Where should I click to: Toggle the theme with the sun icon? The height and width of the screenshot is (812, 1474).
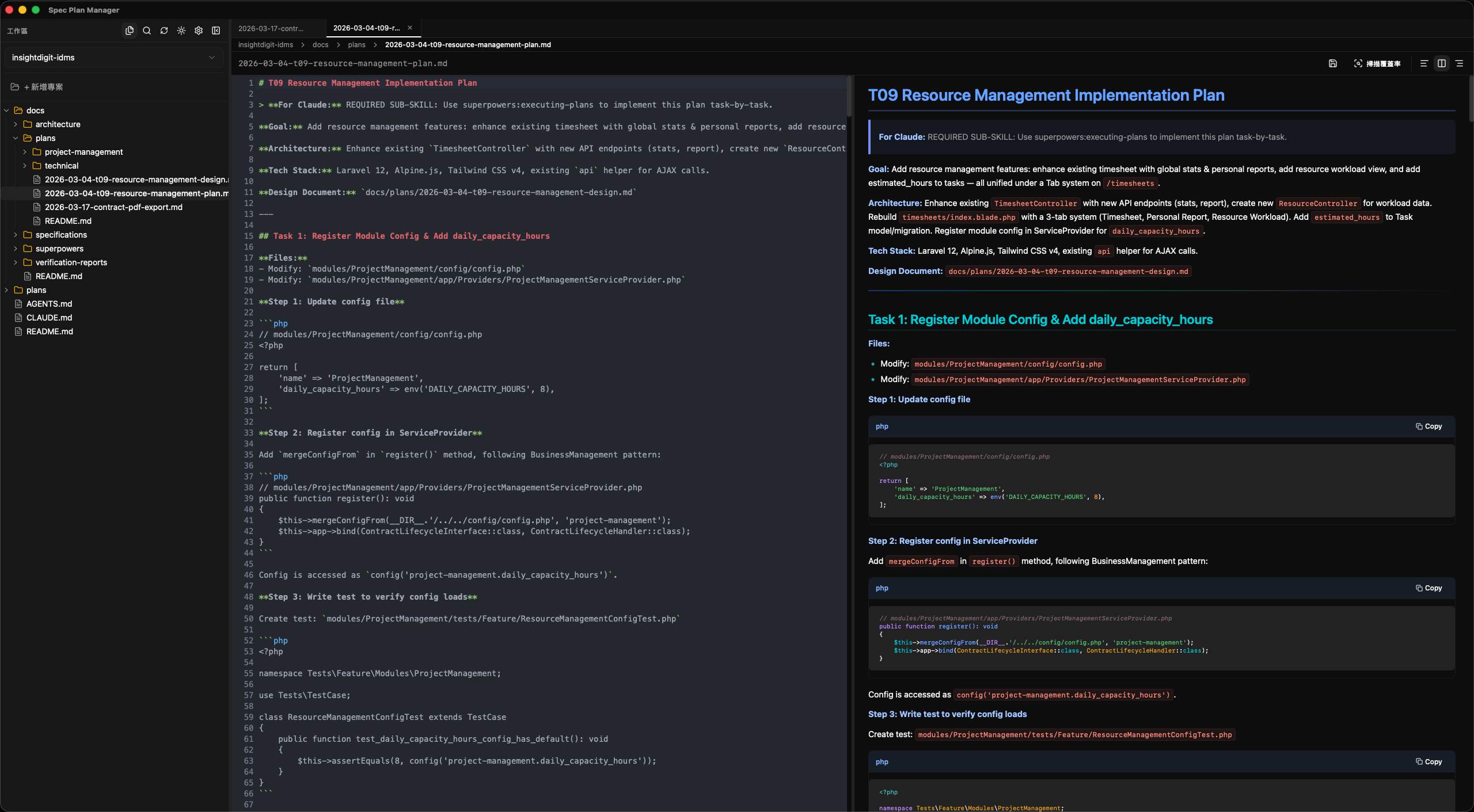181,31
